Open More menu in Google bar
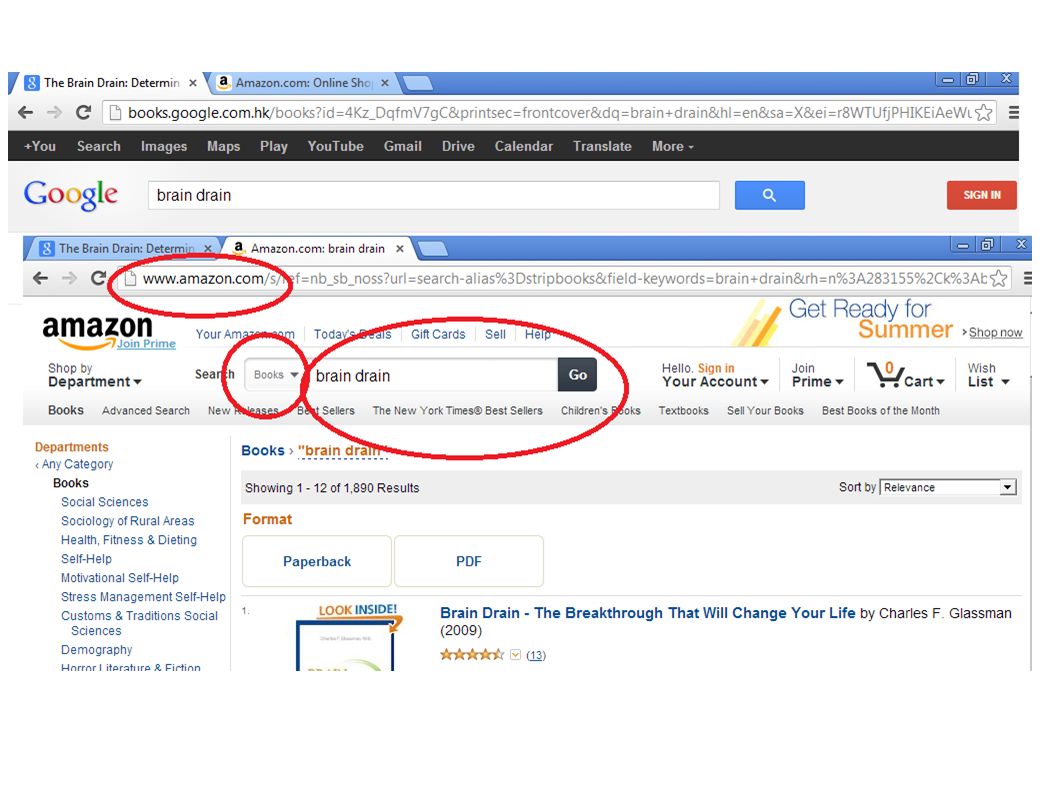The height and width of the screenshot is (793, 1058). (x=672, y=146)
